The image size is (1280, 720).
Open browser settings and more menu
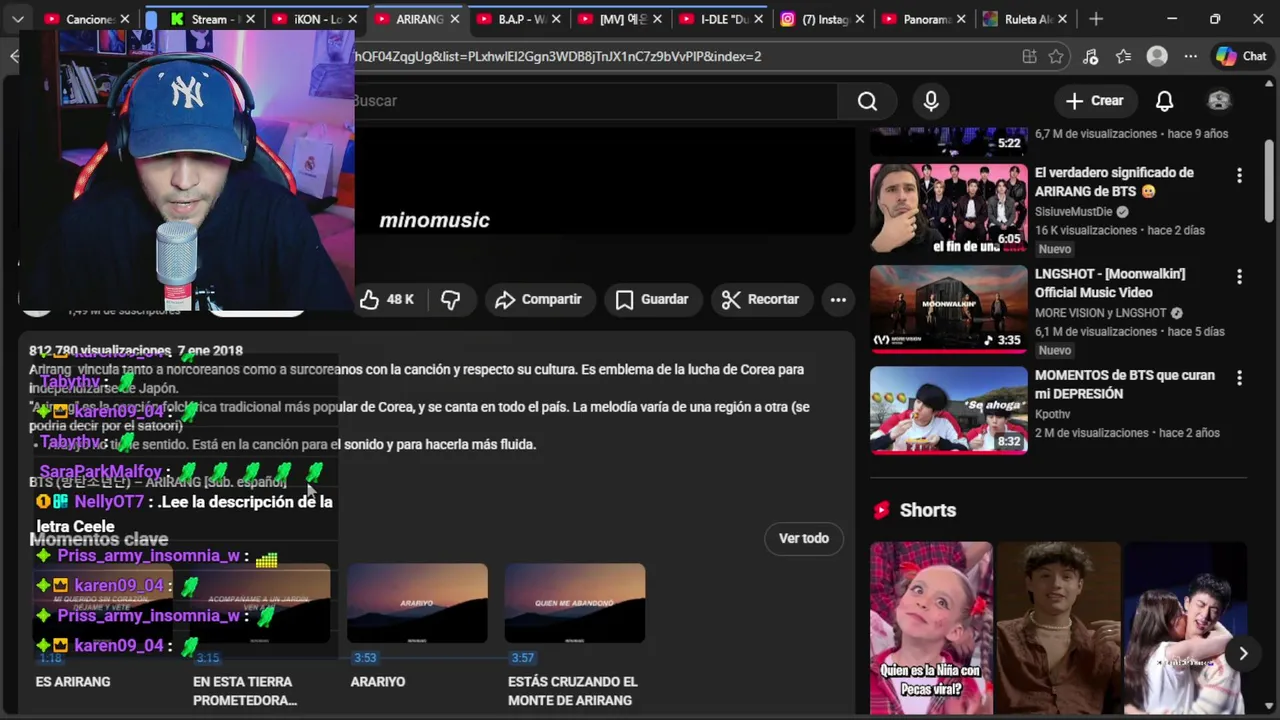(1190, 56)
